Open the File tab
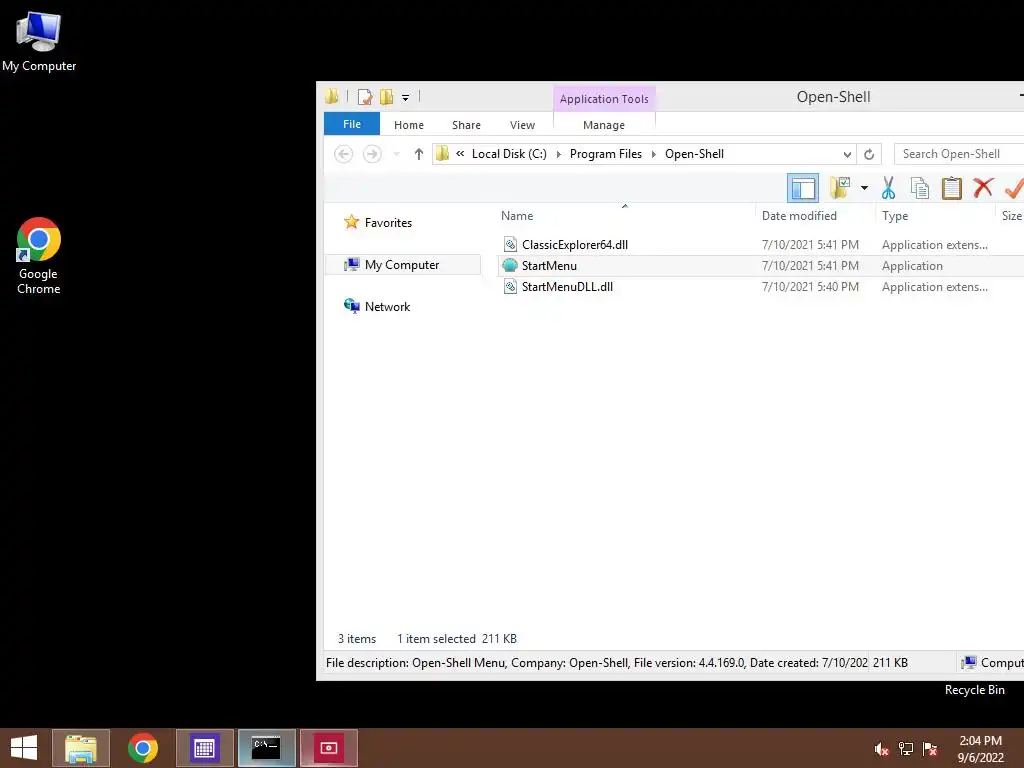 (x=352, y=123)
